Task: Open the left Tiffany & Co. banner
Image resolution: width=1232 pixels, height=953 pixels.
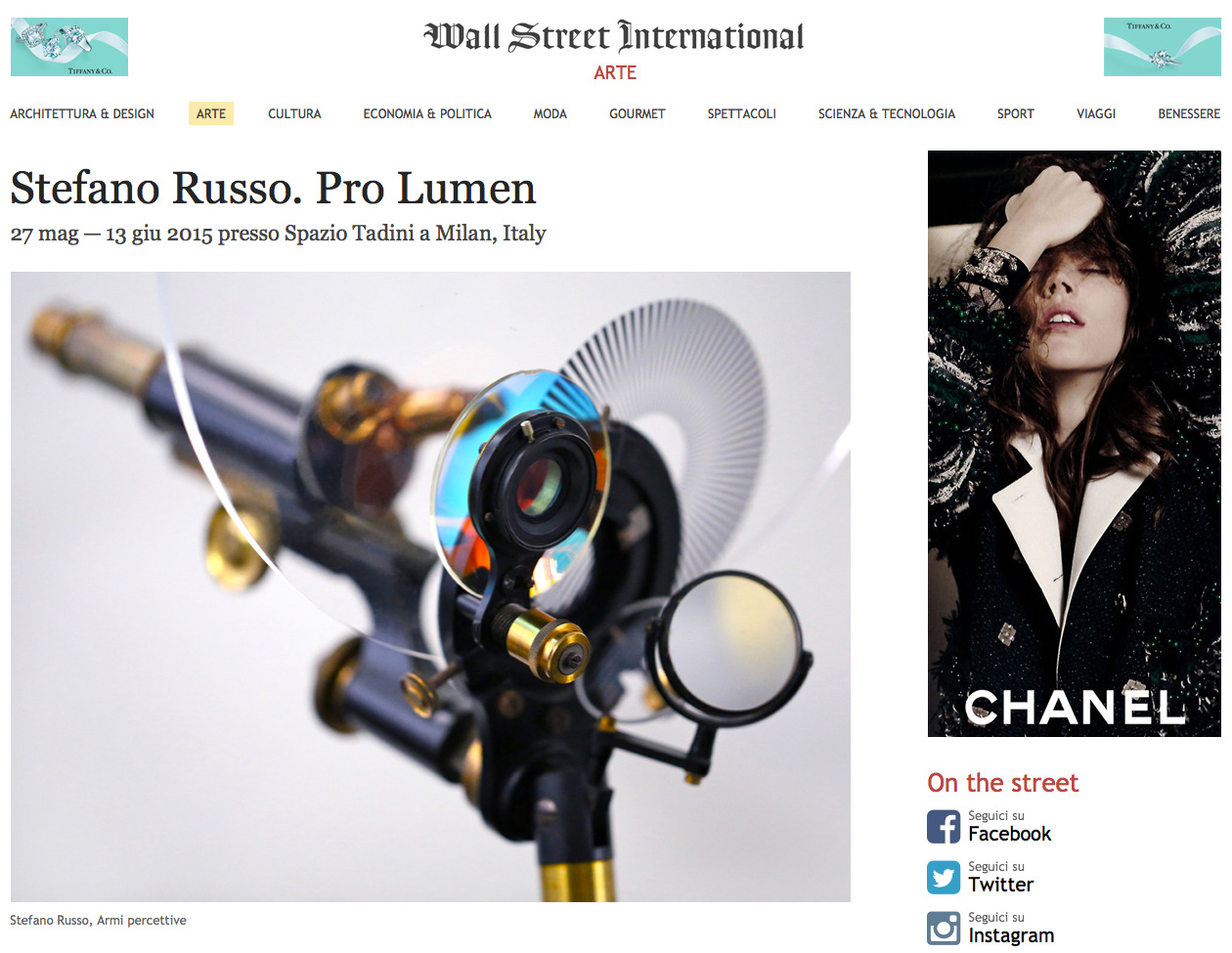Action: (69, 47)
